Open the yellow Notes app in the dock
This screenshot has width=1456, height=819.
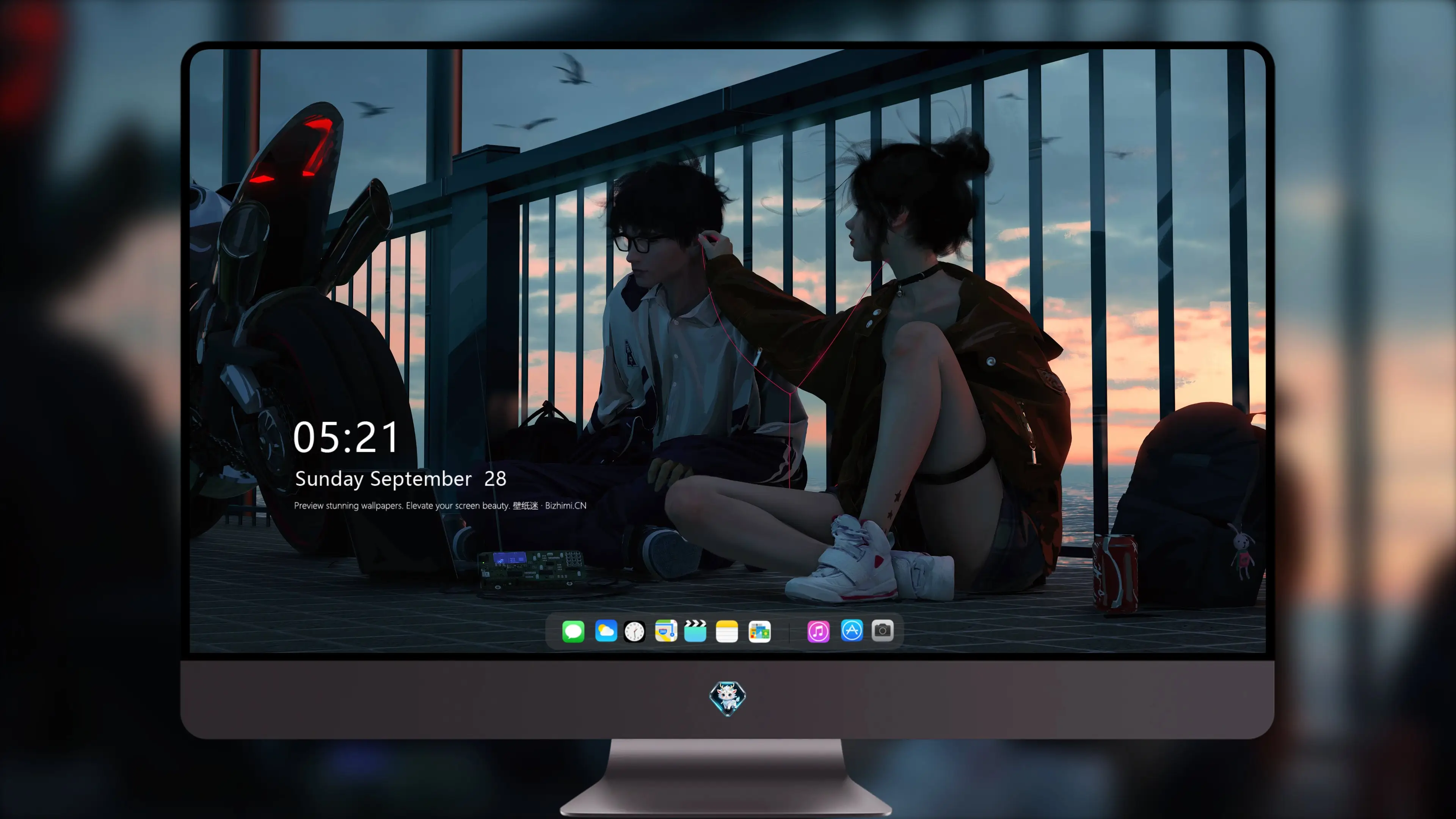click(727, 631)
